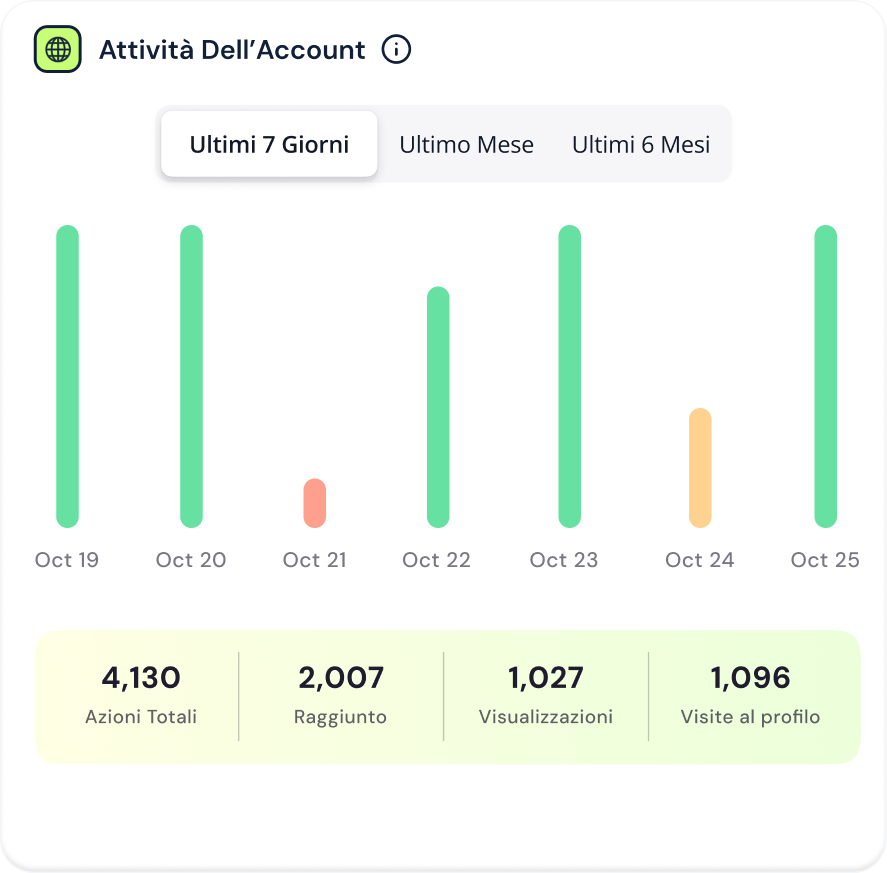Select the Oct 22 green bar
This screenshot has height=873, width=887.
pyautogui.click(x=438, y=407)
